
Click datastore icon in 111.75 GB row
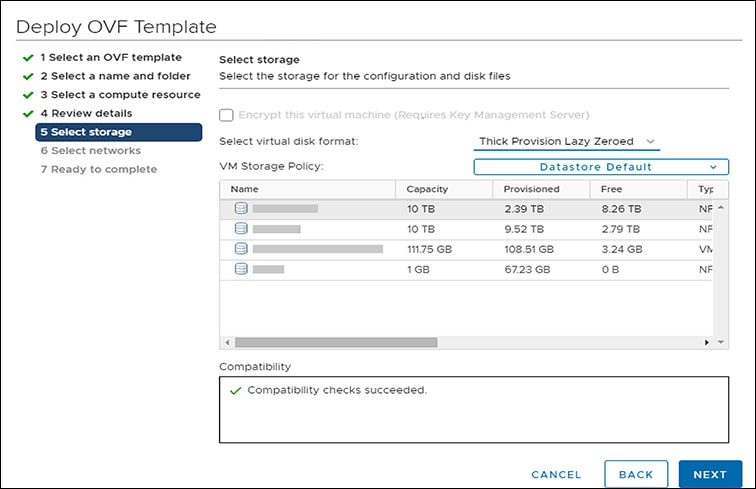pos(240,249)
